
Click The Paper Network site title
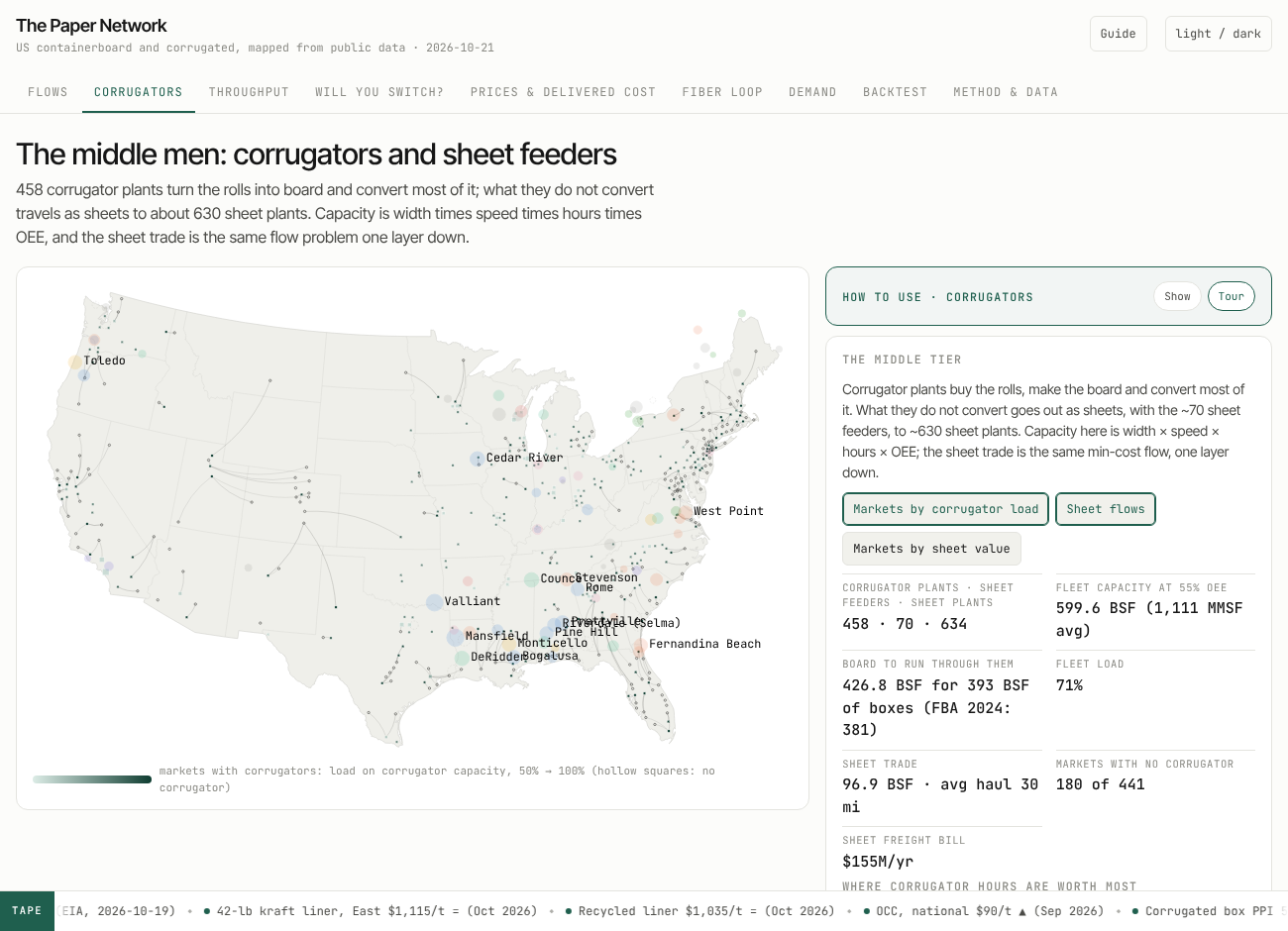tap(91, 26)
